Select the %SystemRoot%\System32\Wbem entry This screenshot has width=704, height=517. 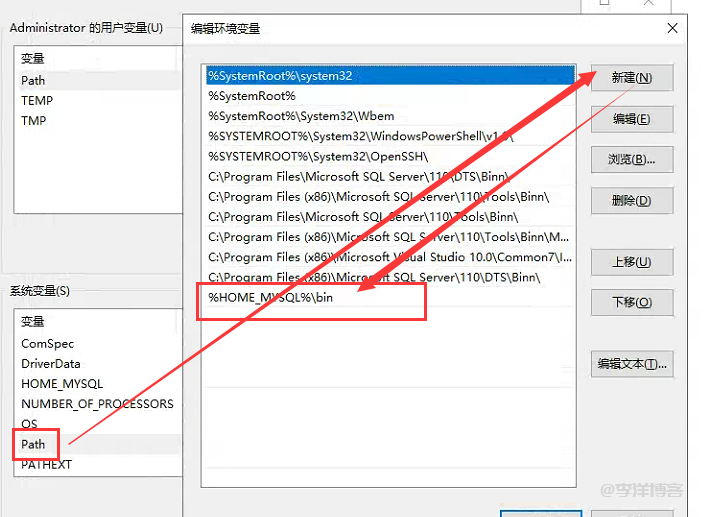(x=300, y=116)
